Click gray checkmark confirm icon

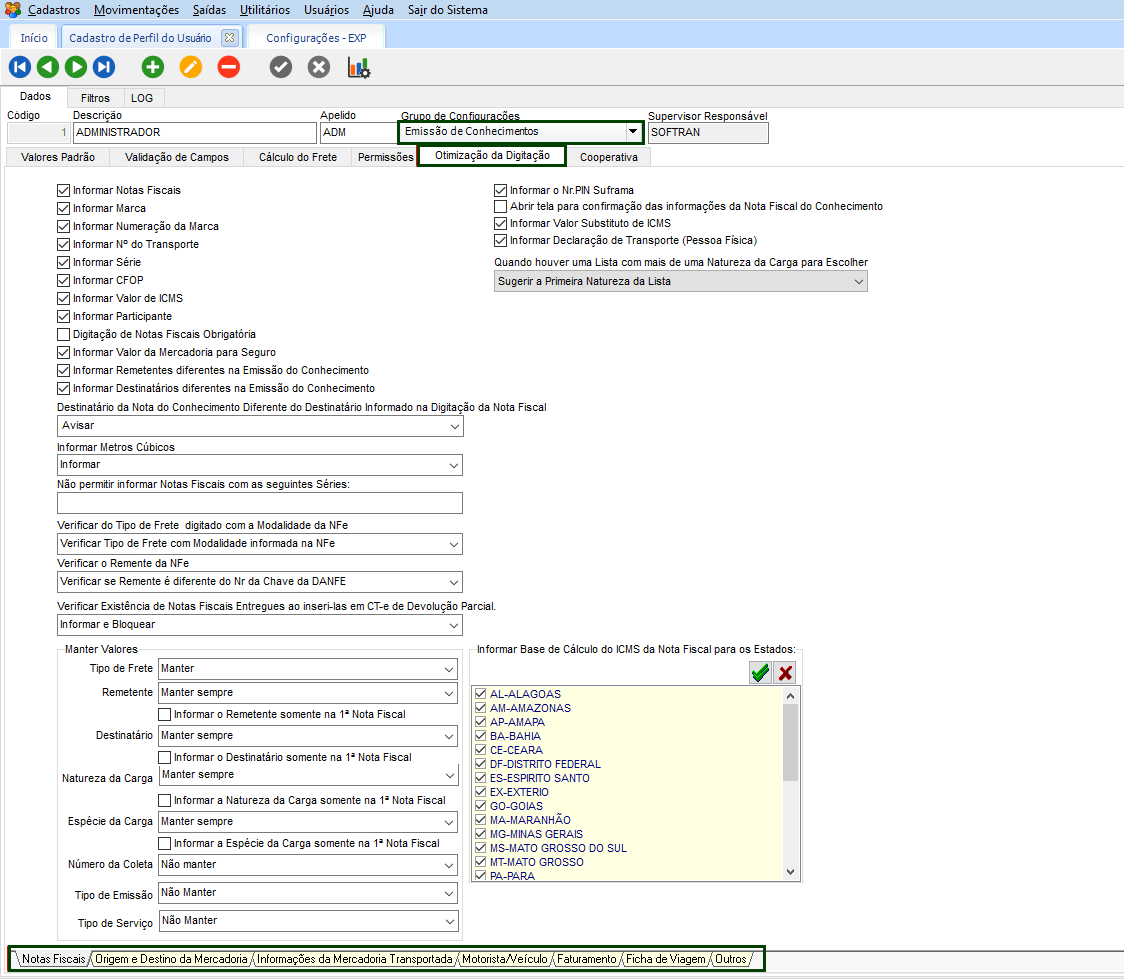[281, 67]
